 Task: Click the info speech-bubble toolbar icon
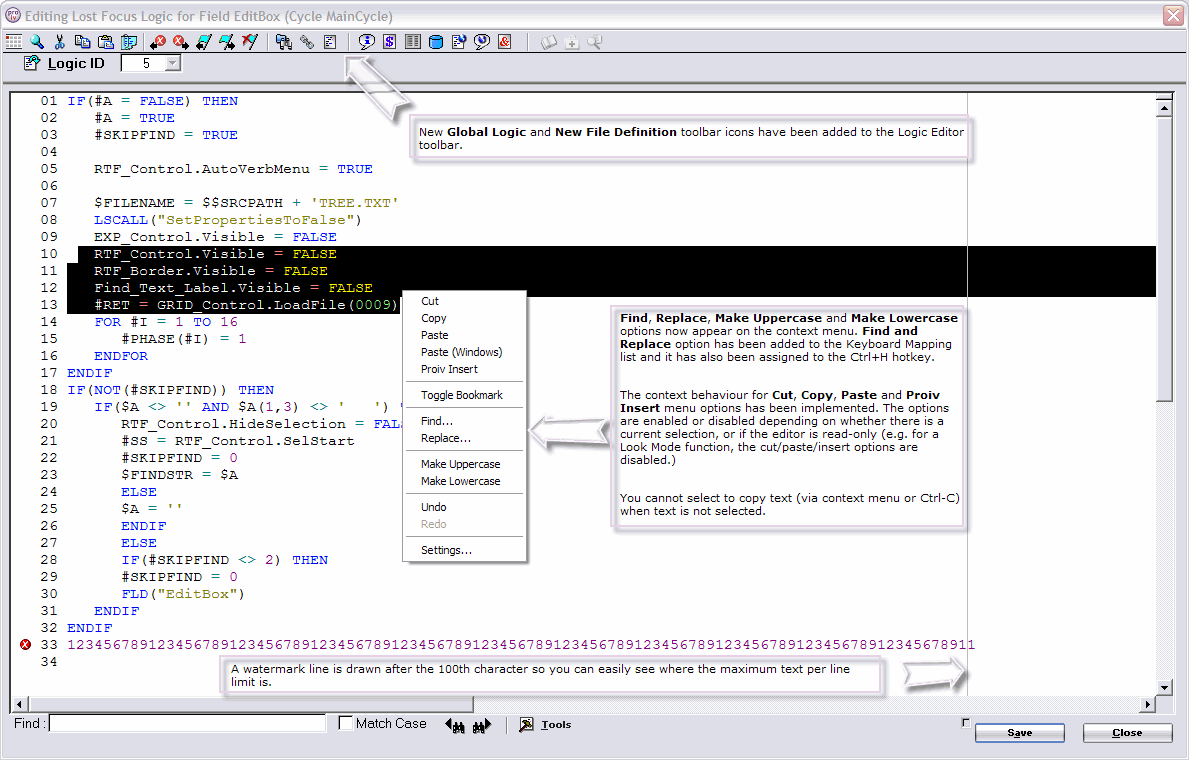[x=366, y=42]
